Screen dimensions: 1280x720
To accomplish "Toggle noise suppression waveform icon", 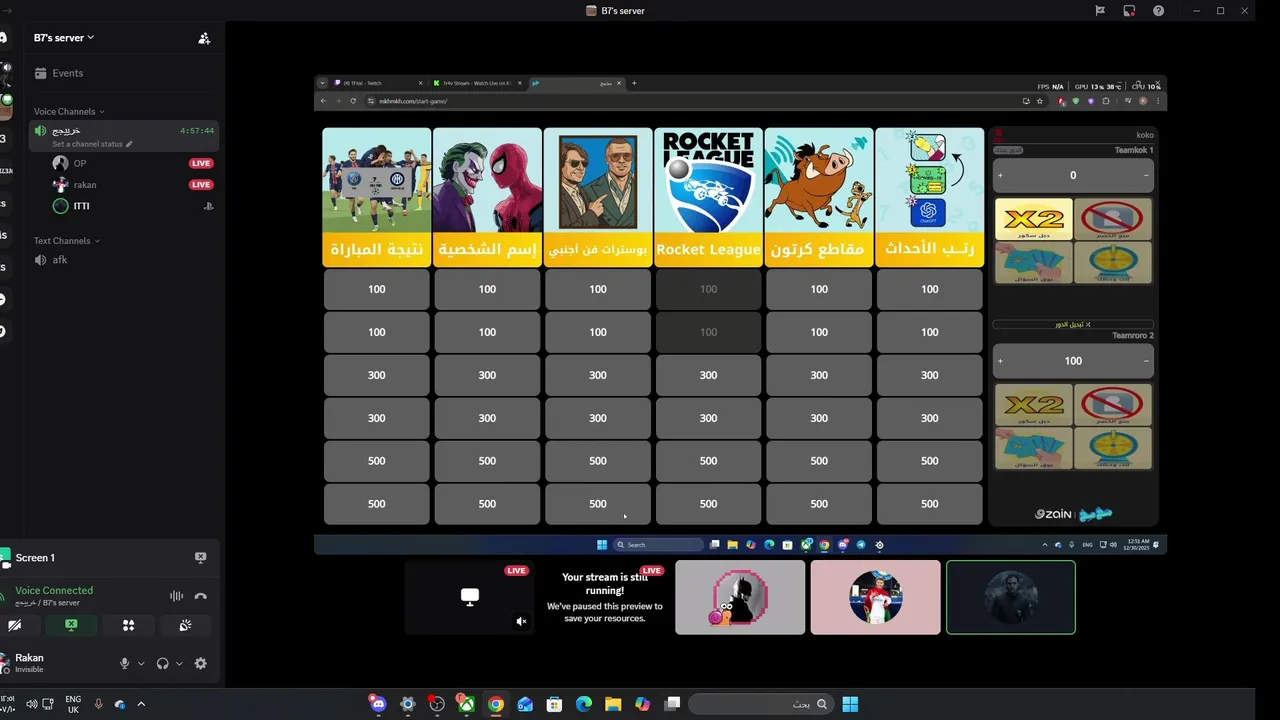I will tap(176, 596).
